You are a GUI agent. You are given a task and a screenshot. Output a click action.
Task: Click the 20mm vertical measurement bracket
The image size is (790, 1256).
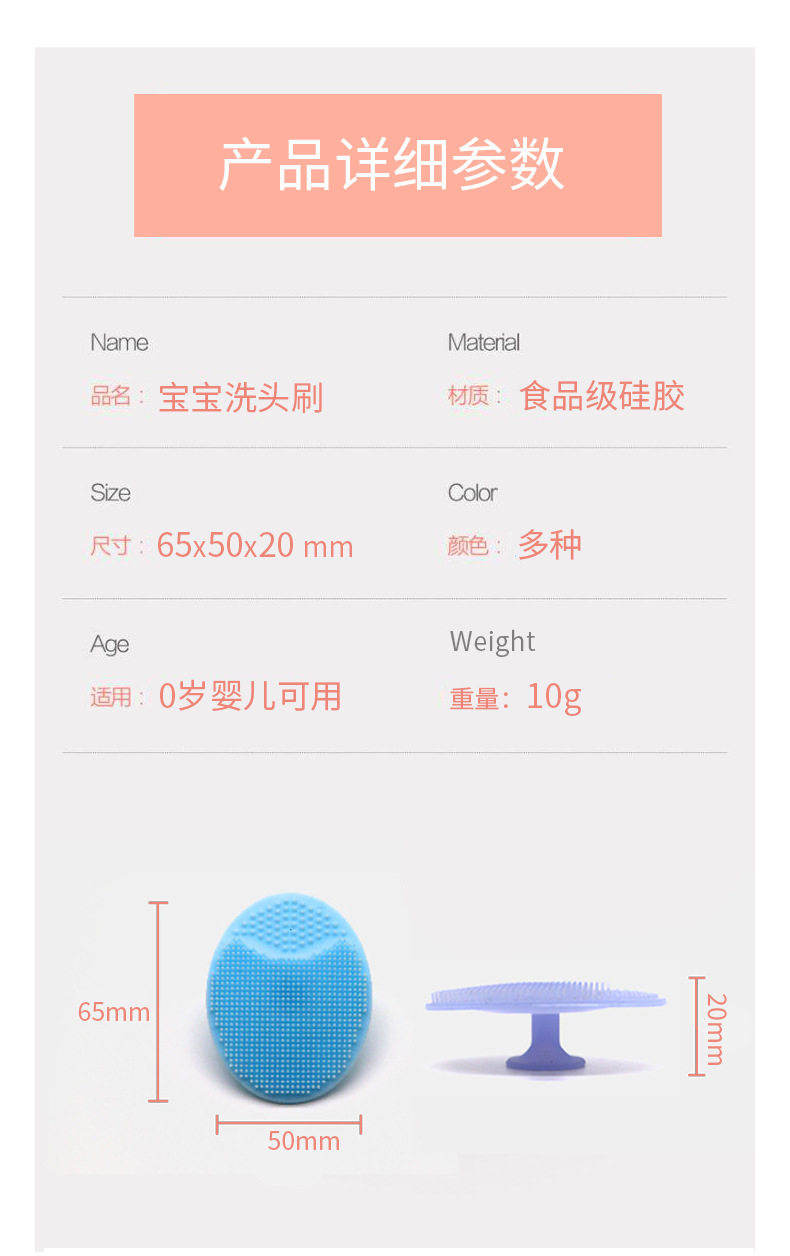pos(696,1027)
